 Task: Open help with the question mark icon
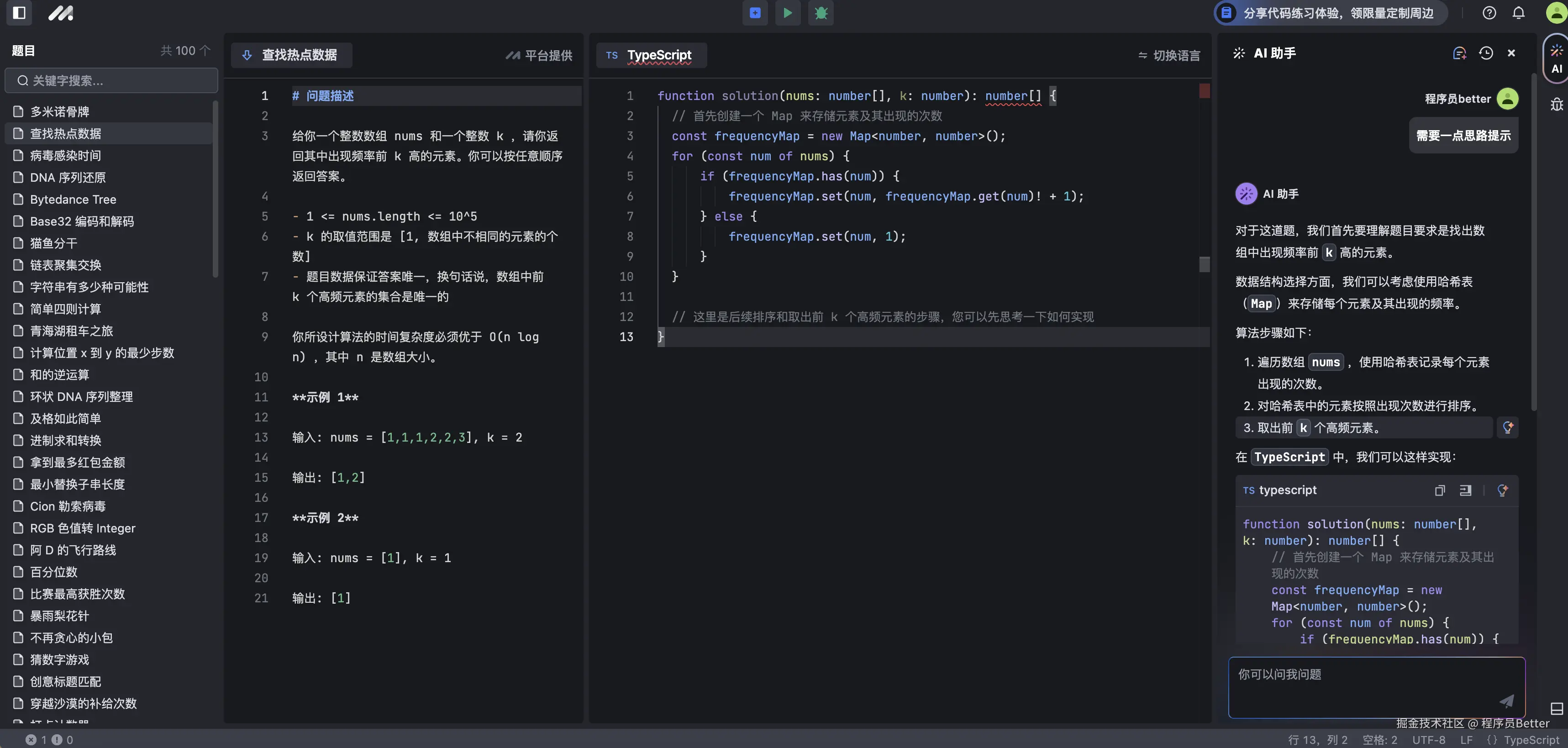[1489, 13]
